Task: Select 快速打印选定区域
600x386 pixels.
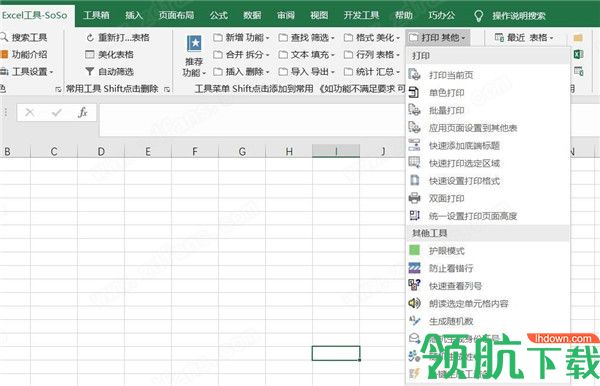Action: [x=488, y=163]
